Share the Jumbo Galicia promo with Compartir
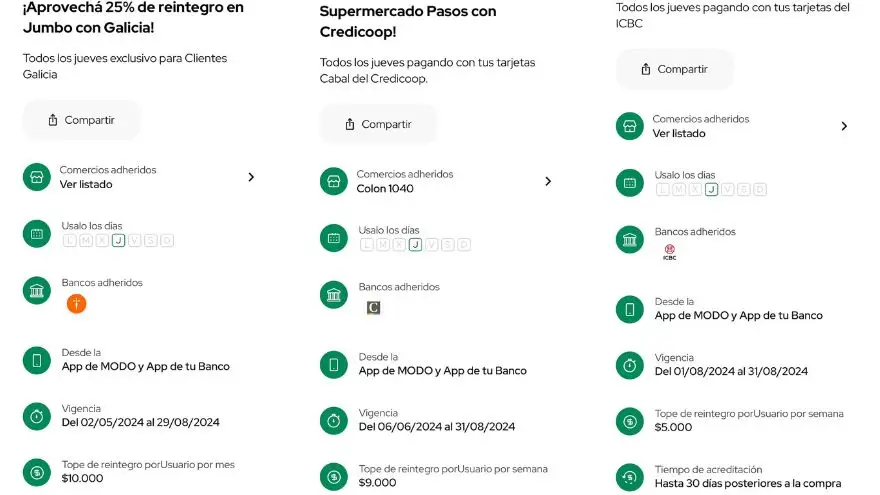Viewport: 880px width, 495px height. coord(82,120)
